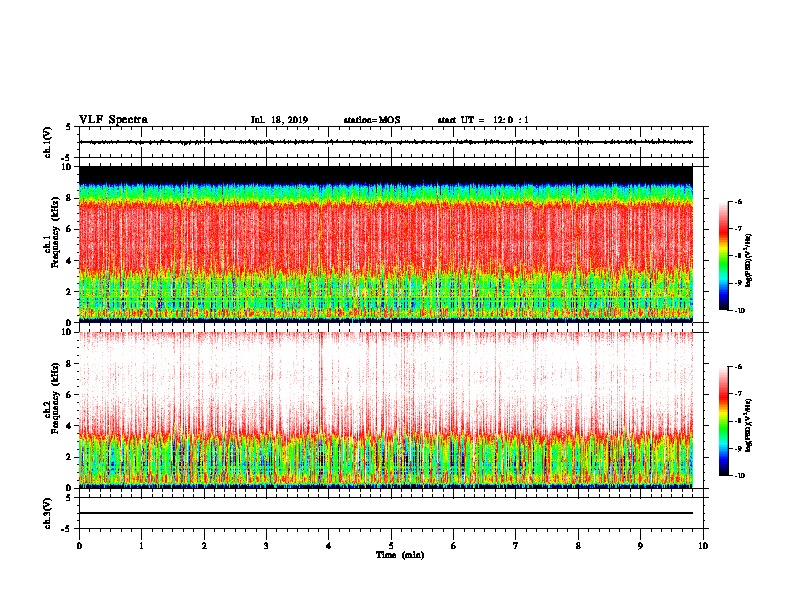This screenshot has height=612, width=792.
Task: Click time axis tick label '6'
Action: point(454,546)
